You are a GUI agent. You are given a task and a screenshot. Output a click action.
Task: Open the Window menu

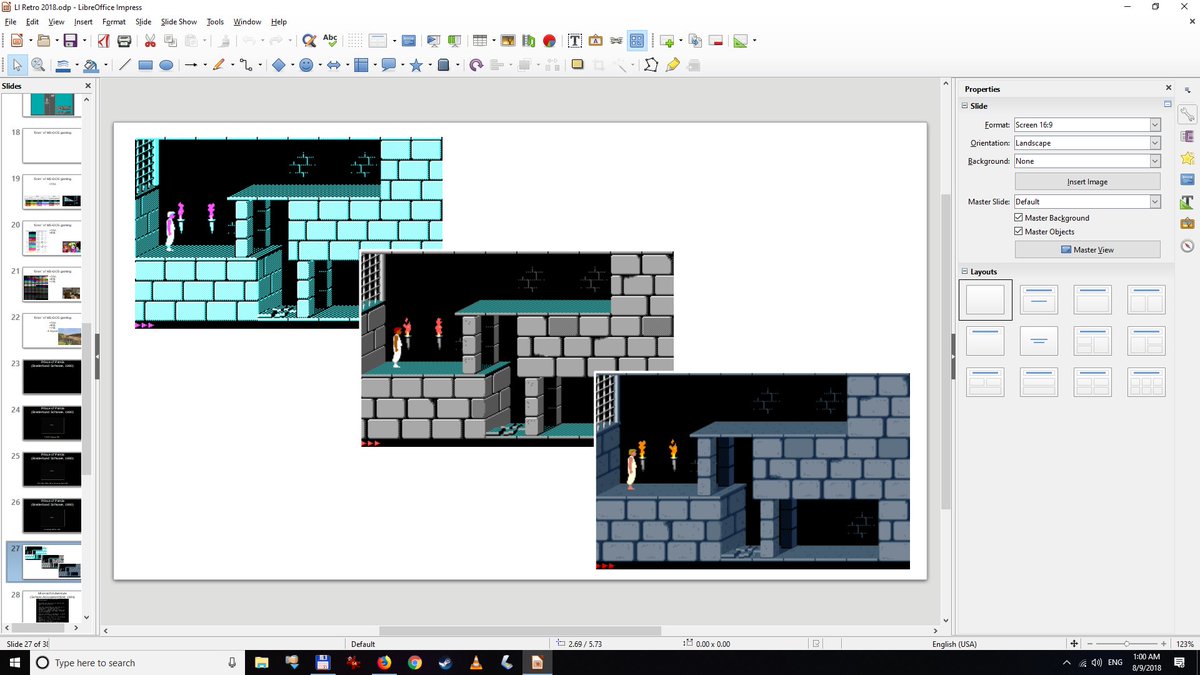click(247, 21)
